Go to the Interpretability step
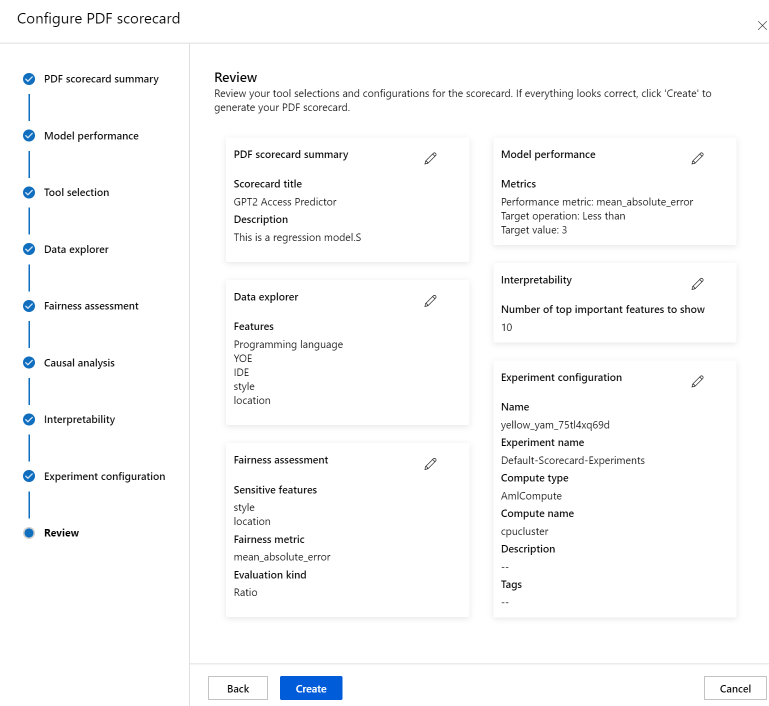This screenshot has height=706, width=769. (x=79, y=420)
